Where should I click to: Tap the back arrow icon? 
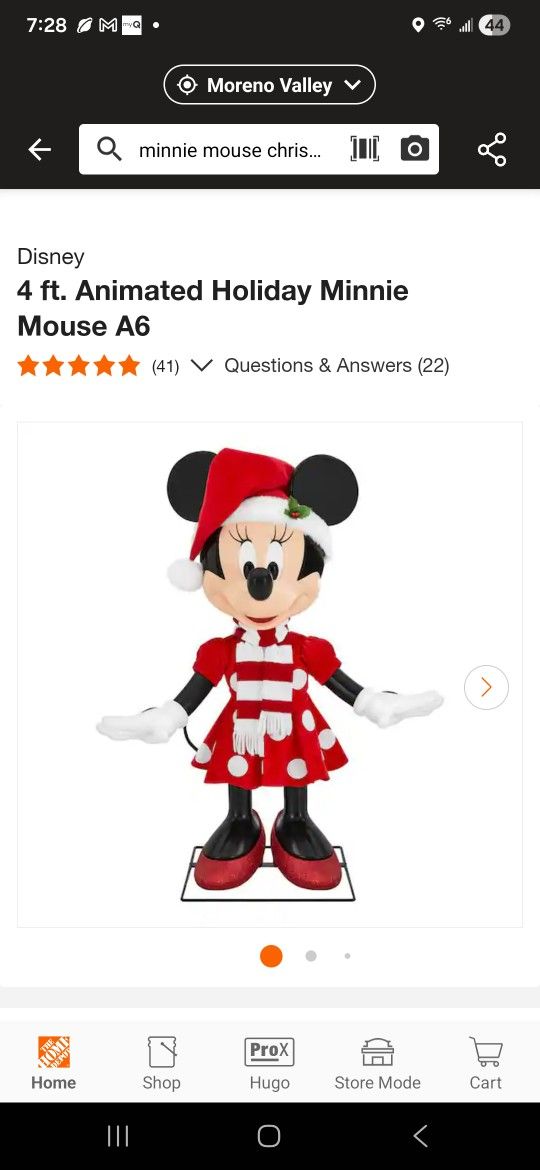(x=40, y=150)
